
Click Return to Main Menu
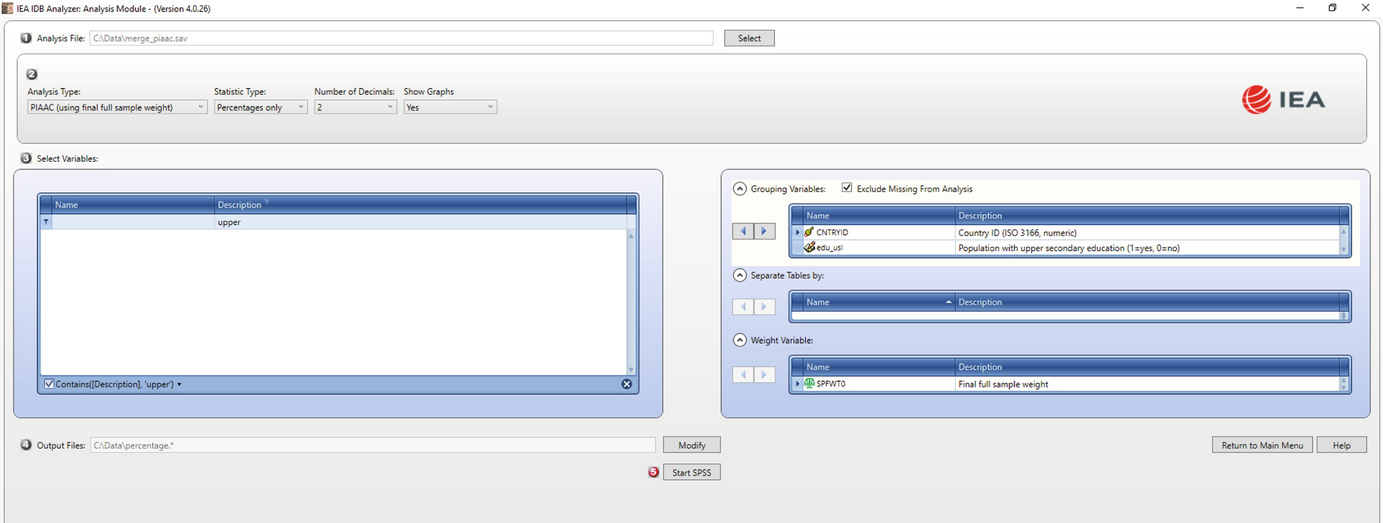pyautogui.click(x=1262, y=445)
